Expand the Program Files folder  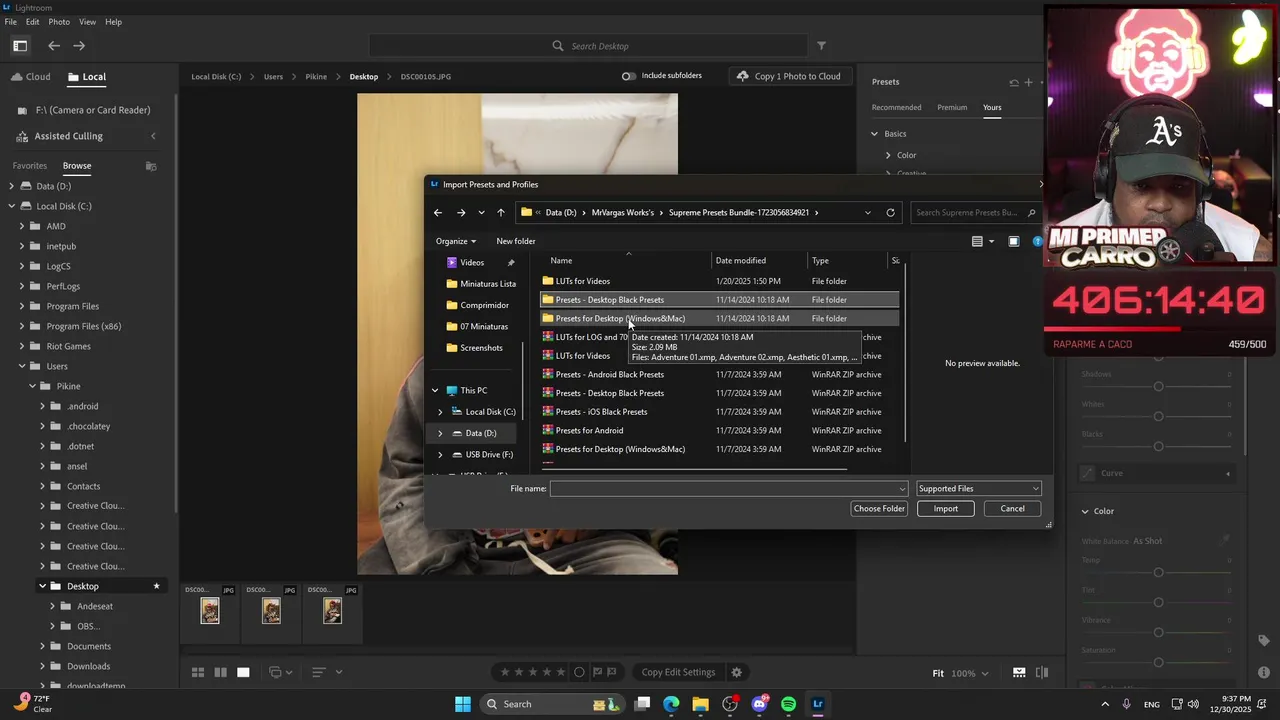22,306
